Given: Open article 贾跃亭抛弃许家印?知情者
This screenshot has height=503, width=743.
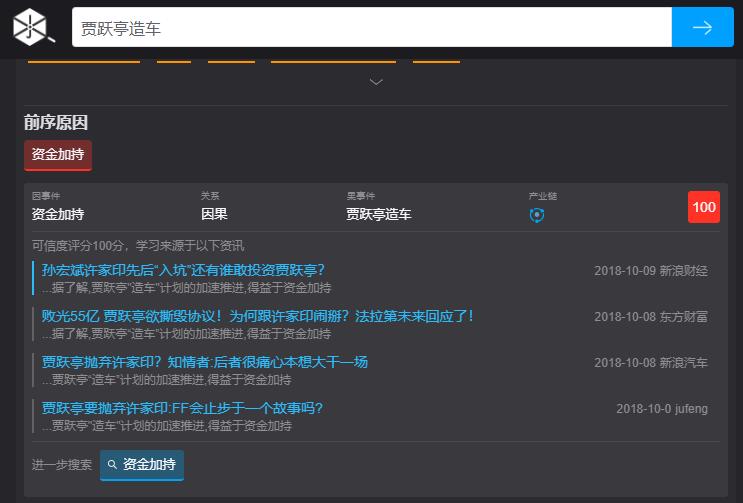Looking at the screenshot, I should click(204, 362).
